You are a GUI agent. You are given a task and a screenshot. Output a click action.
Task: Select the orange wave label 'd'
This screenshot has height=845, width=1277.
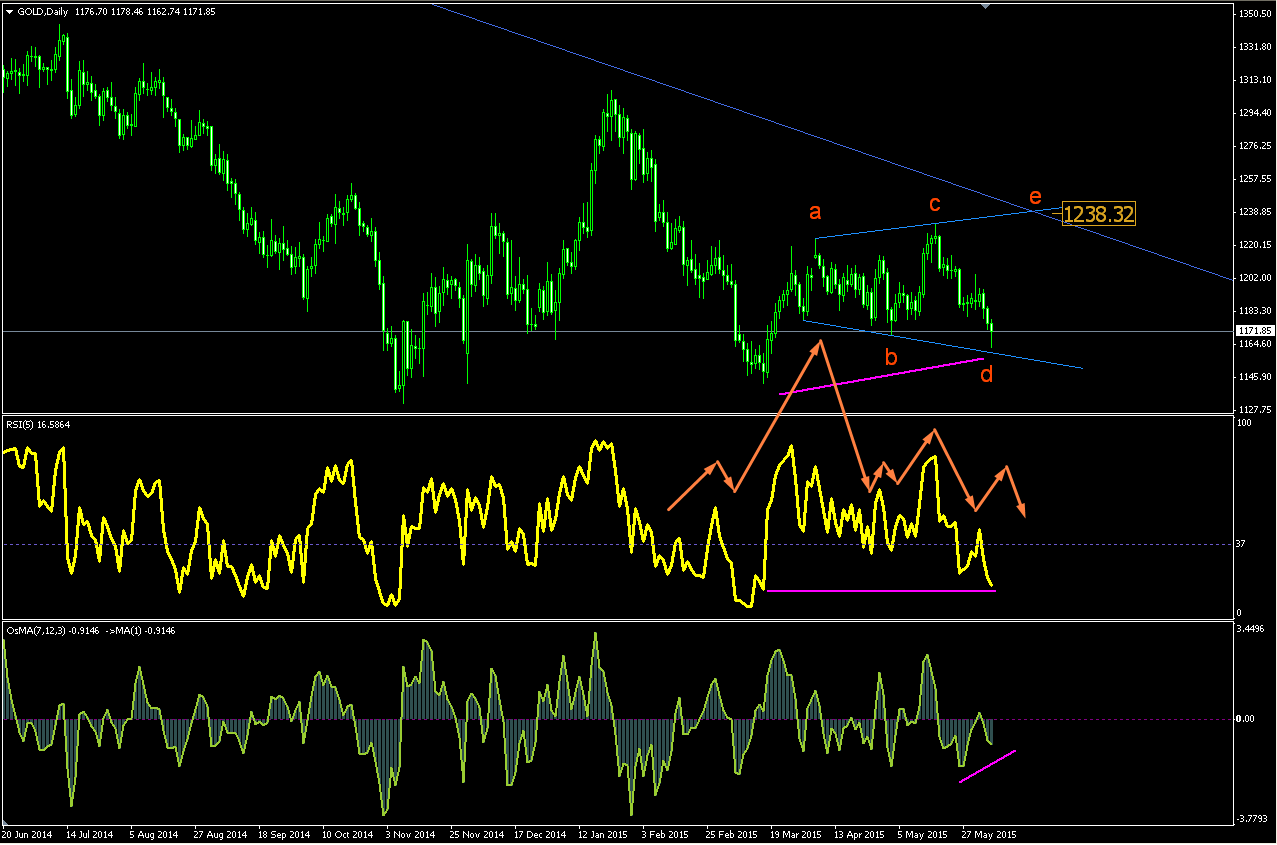click(986, 375)
